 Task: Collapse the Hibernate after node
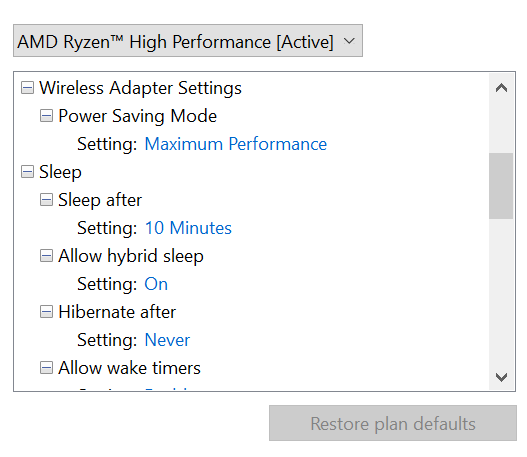tap(46, 312)
